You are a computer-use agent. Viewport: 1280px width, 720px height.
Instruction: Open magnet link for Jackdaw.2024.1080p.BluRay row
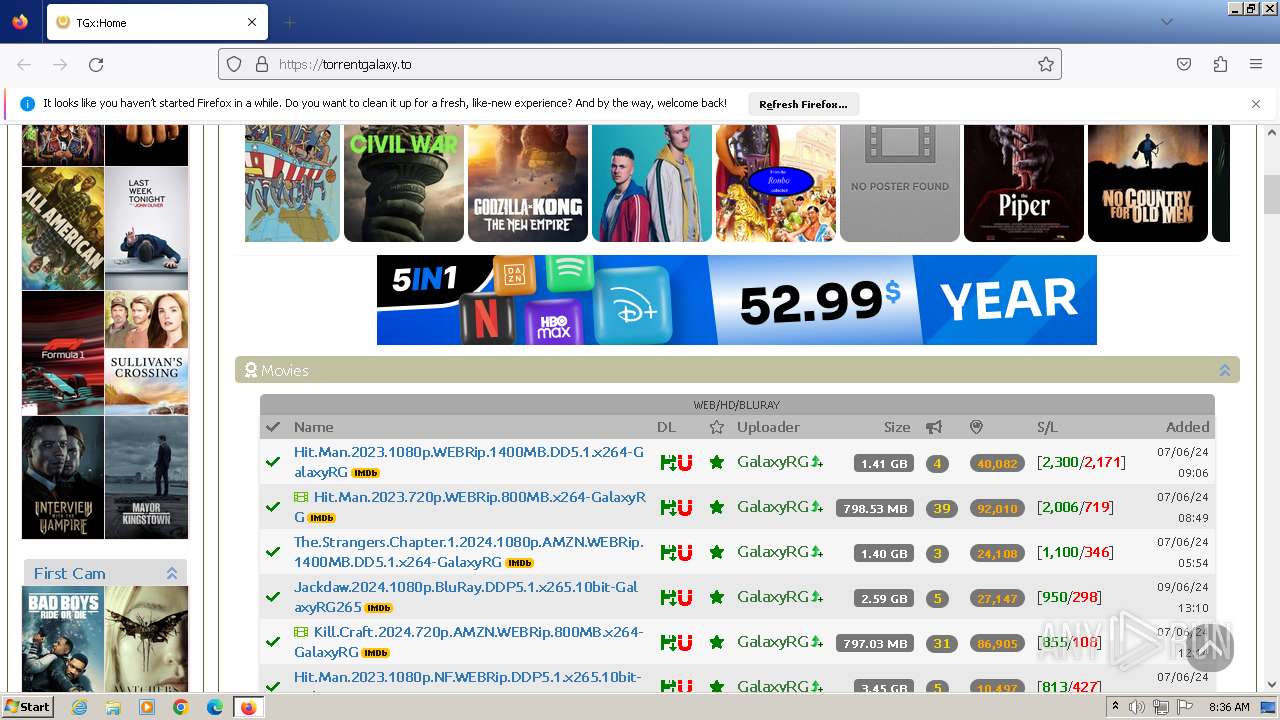(x=685, y=597)
